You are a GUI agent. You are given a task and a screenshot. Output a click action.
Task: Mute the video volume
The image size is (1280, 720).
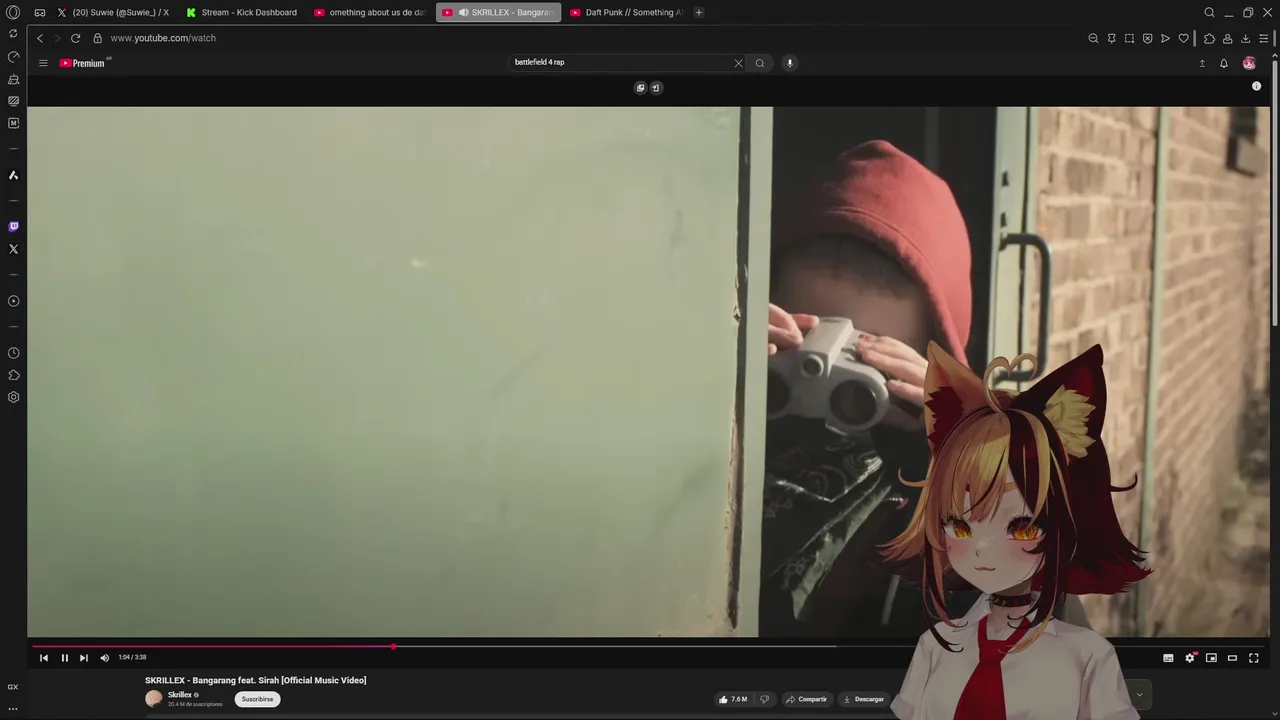point(104,658)
